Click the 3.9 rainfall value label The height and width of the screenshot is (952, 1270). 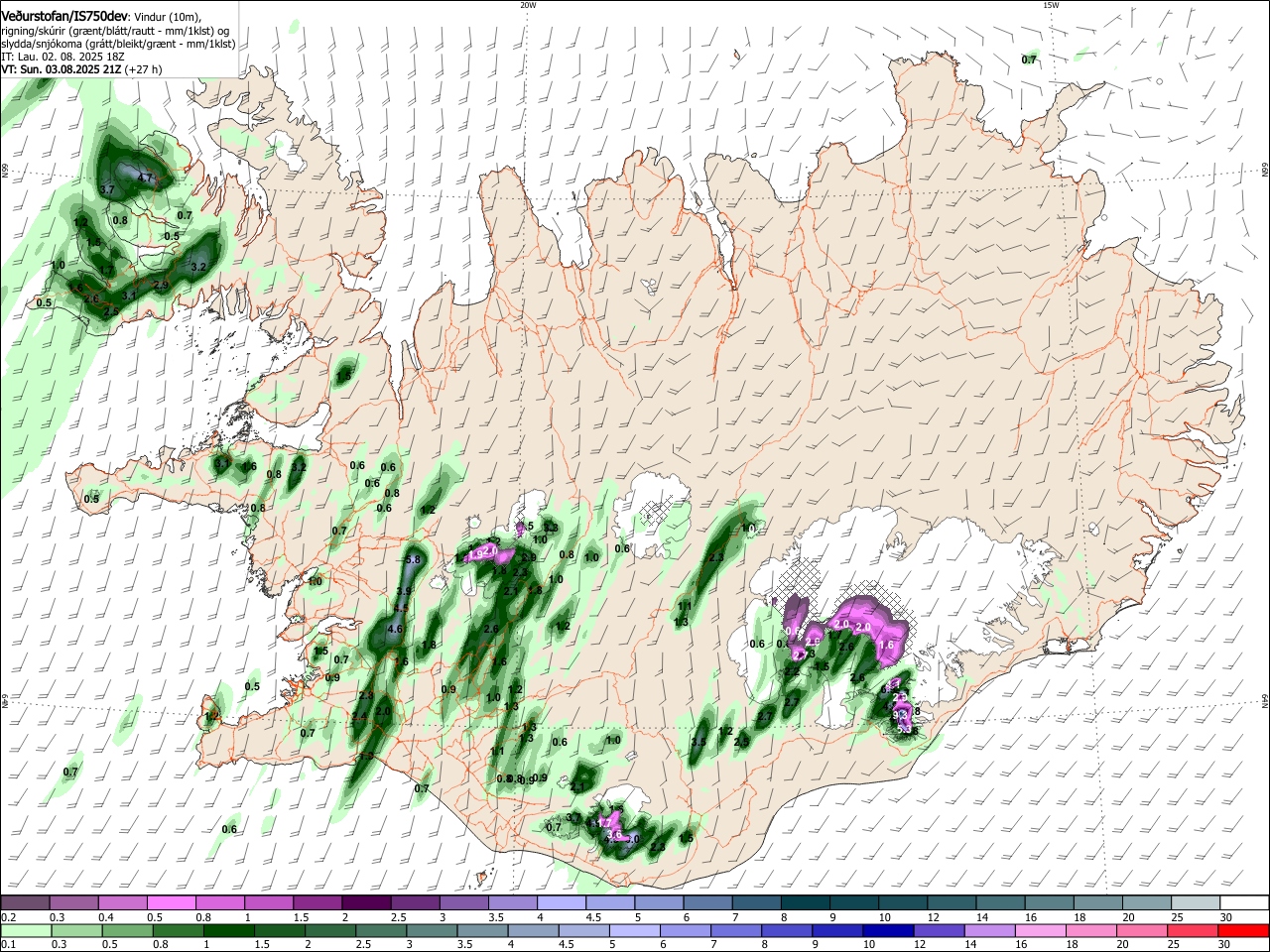(x=404, y=591)
